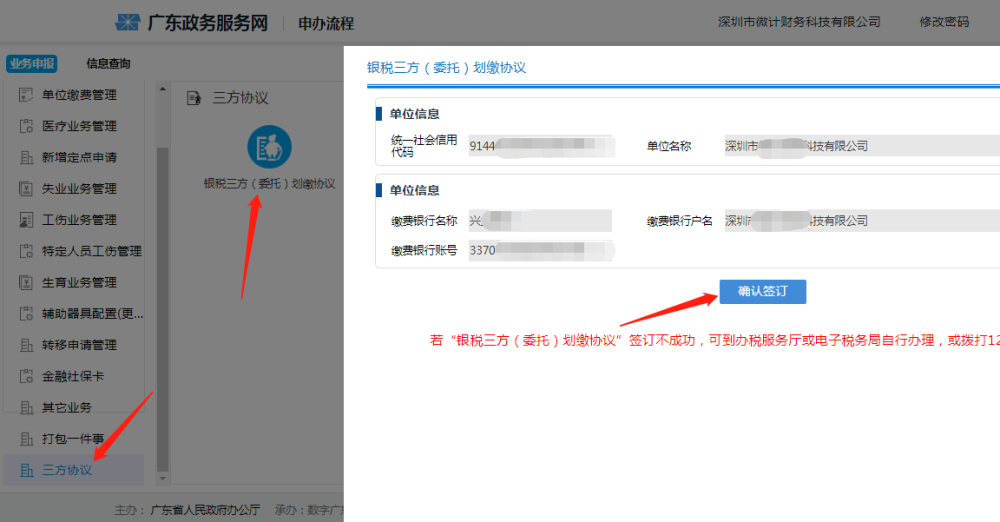Screen dimensions: 1000x522
Task: Switch to the 信息查询 tab
Action: point(108,64)
